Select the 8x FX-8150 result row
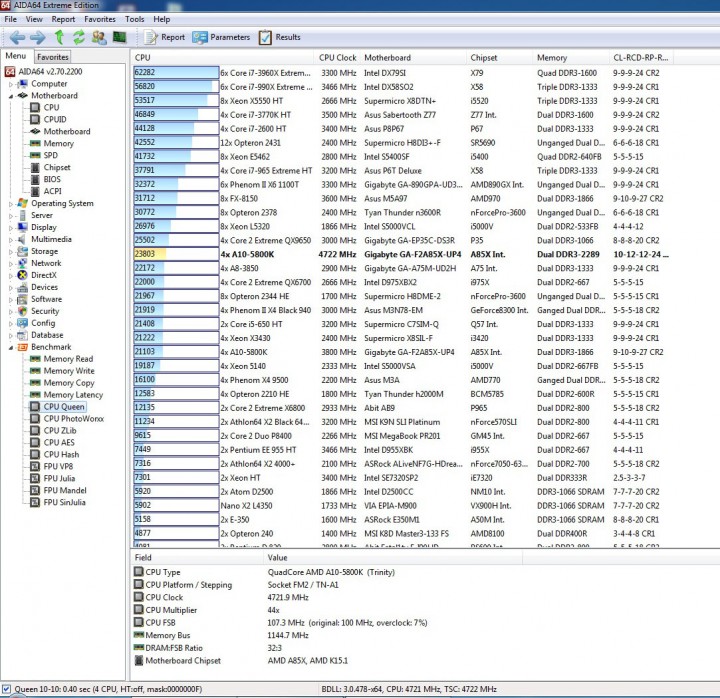Image resolution: width=720 pixels, height=698 pixels. [402, 198]
